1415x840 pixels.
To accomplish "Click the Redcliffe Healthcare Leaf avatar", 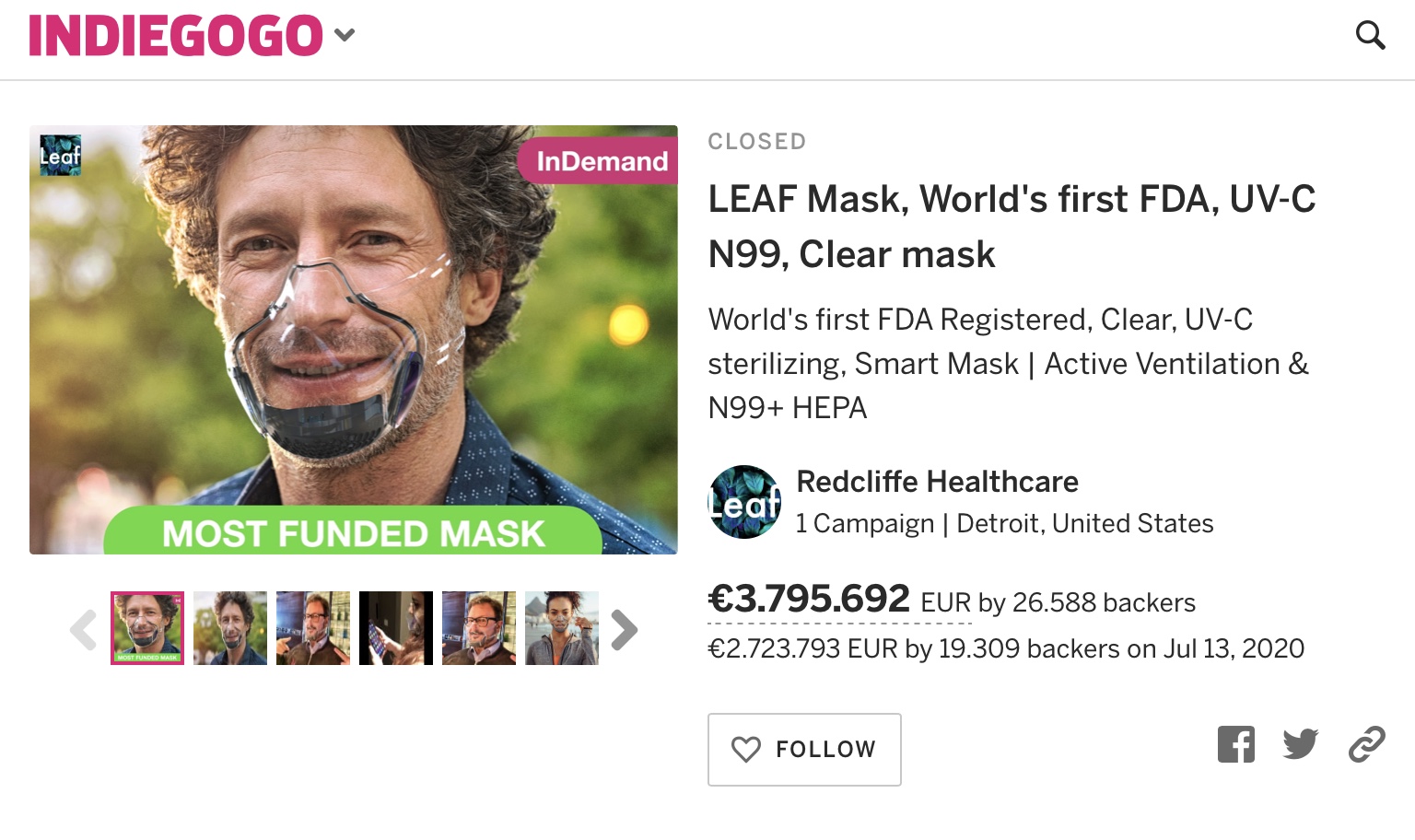I will 744,502.
